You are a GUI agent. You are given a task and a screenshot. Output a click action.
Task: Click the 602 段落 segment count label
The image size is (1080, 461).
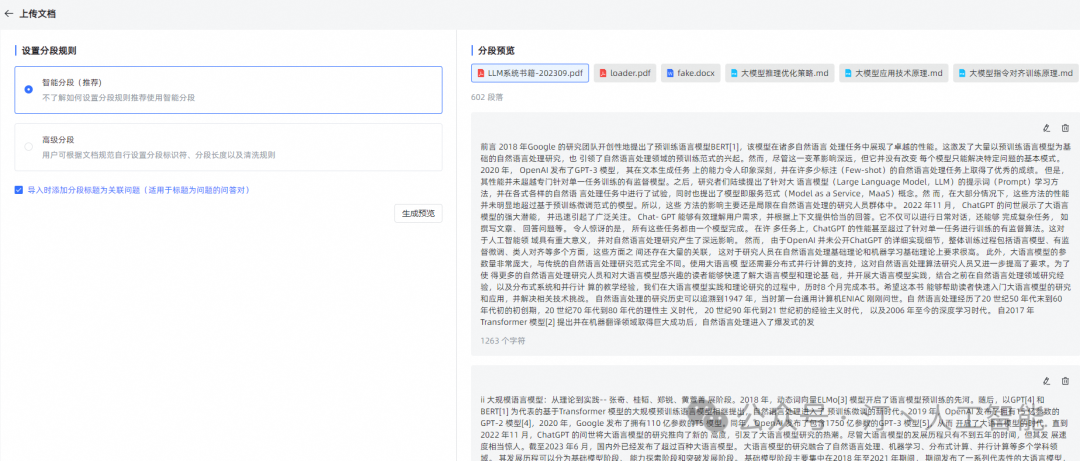[x=486, y=97]
